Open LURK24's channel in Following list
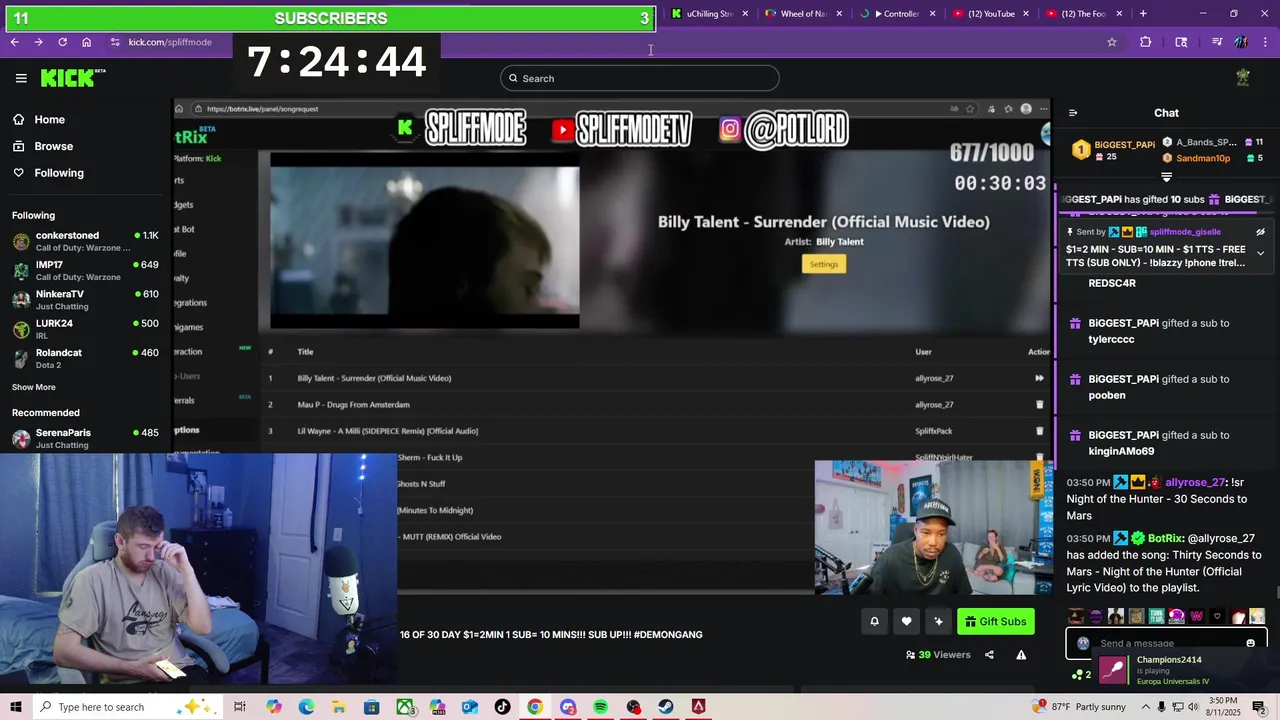The width and height of the screenshot is (1280, 720). [x=85, y=328]
